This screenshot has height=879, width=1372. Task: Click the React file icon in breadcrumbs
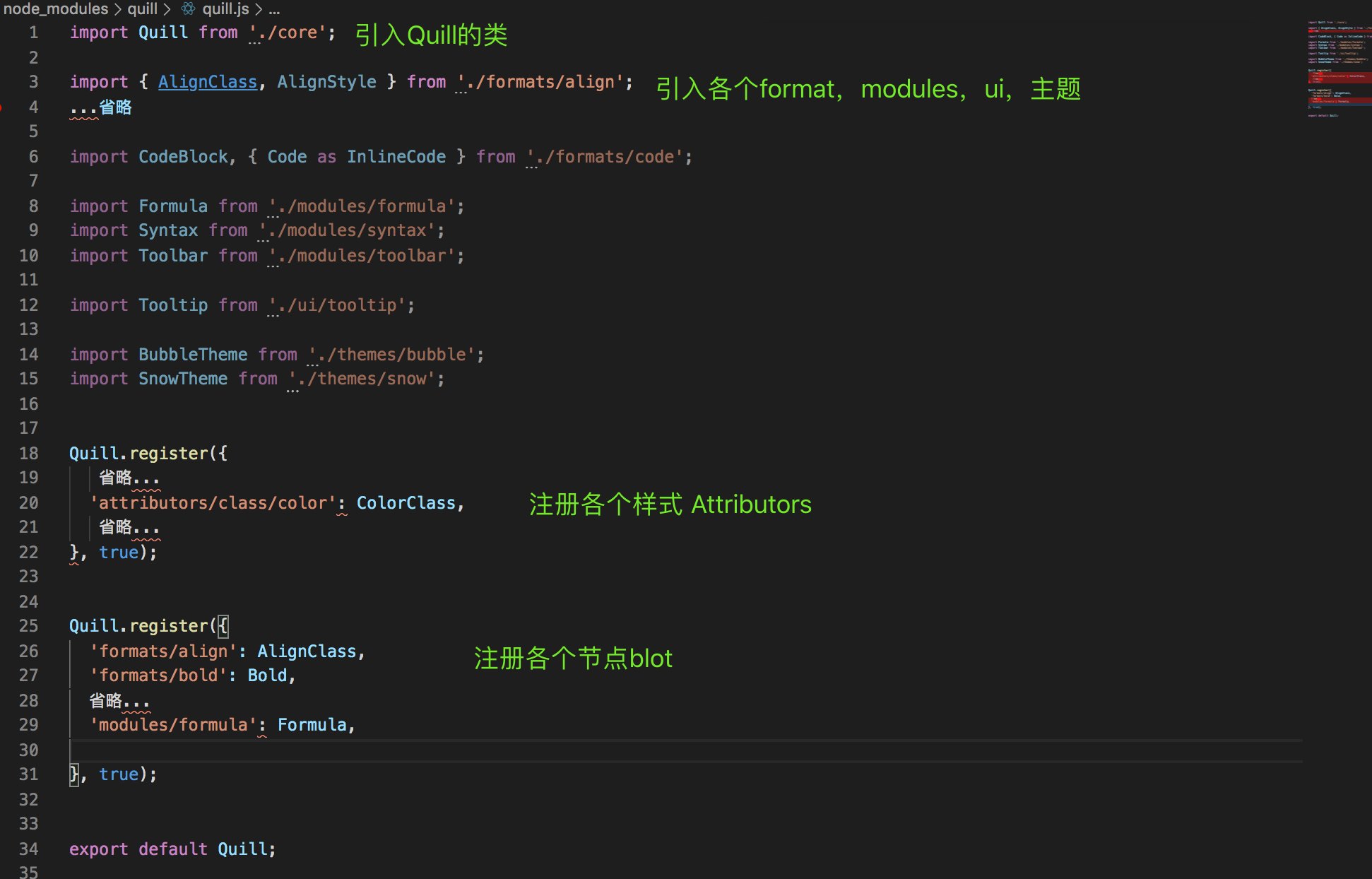(188, 8)
